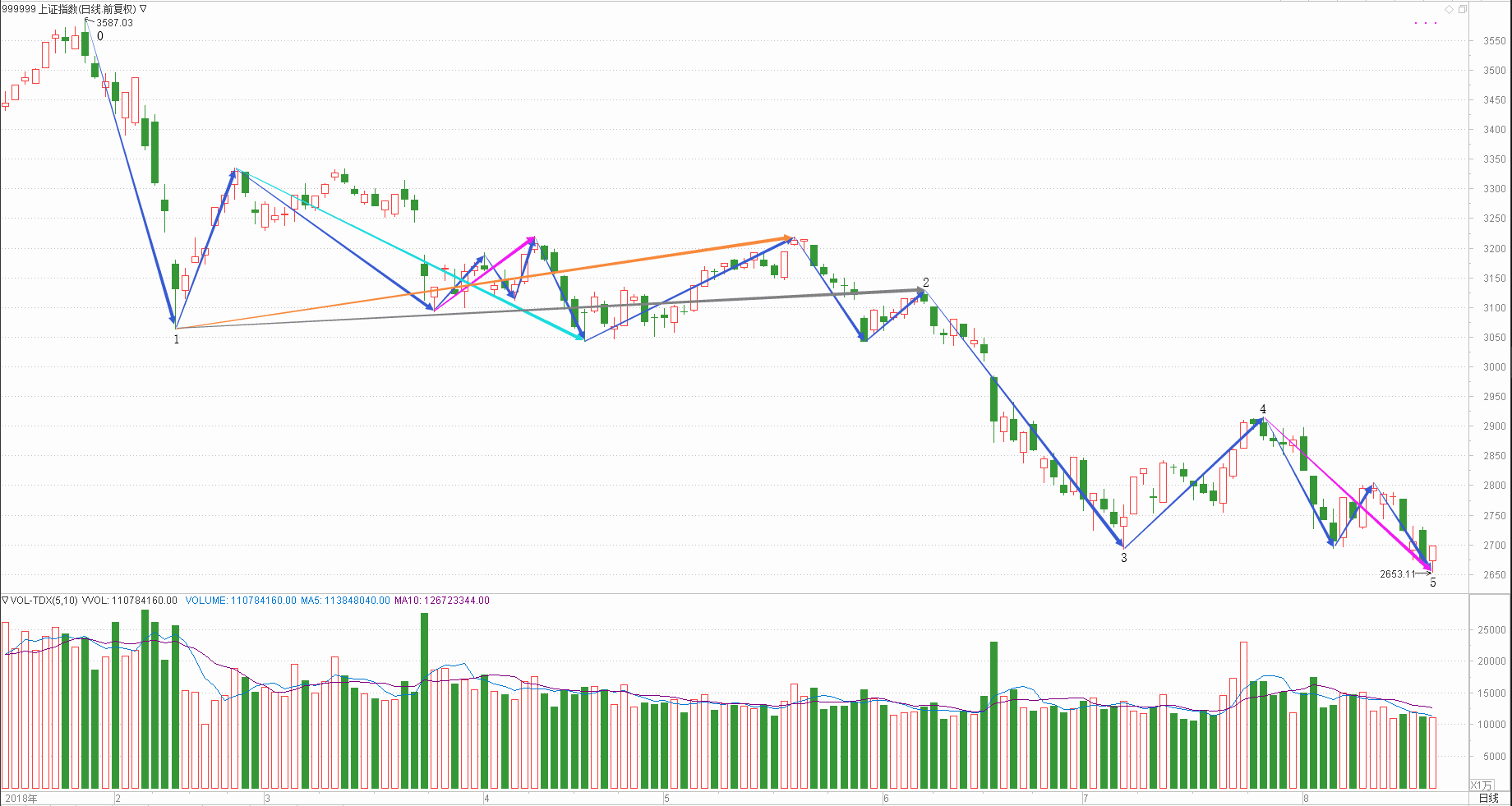This screenshot has width=1512, height=806.
Task: Click the magenta three-dot marker
Action: [x=1425, y=23]
